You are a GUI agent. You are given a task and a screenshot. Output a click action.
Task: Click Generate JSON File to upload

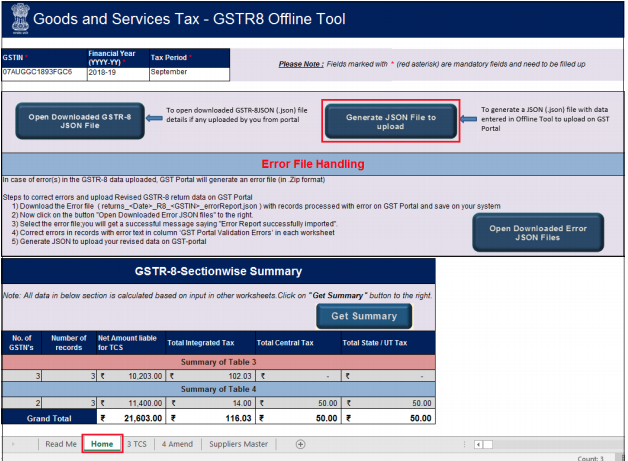[x=390, y=121]
